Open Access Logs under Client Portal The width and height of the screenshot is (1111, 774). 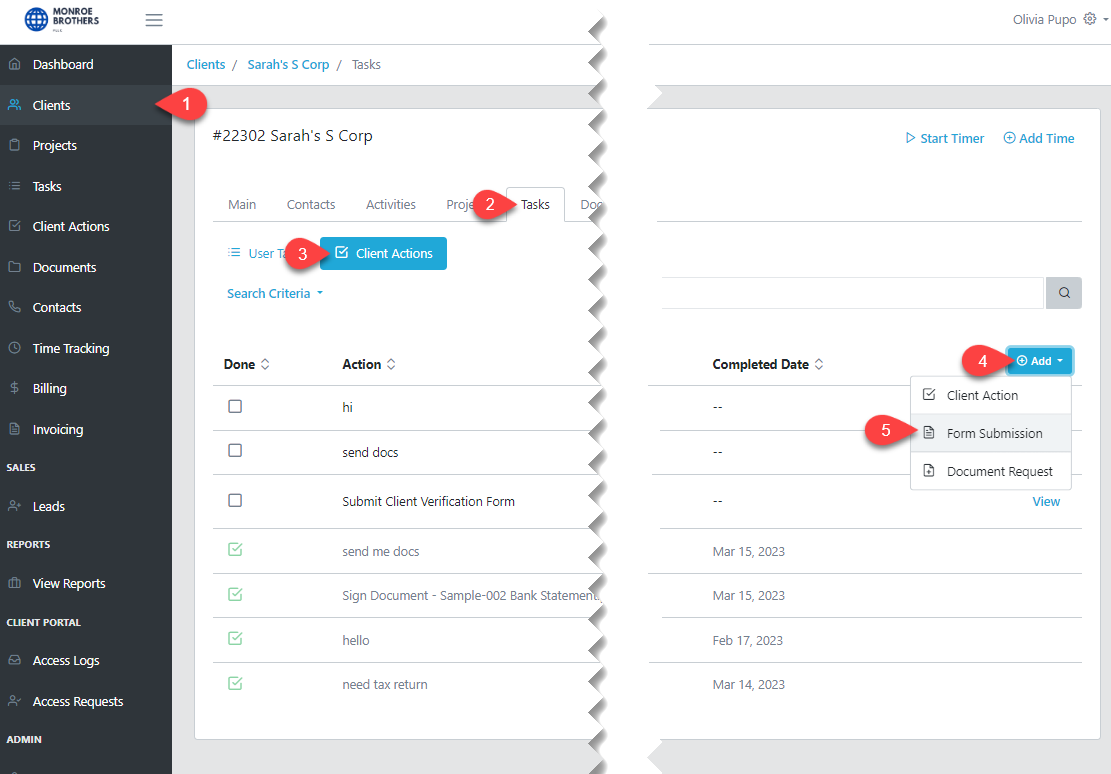point(66,660)
